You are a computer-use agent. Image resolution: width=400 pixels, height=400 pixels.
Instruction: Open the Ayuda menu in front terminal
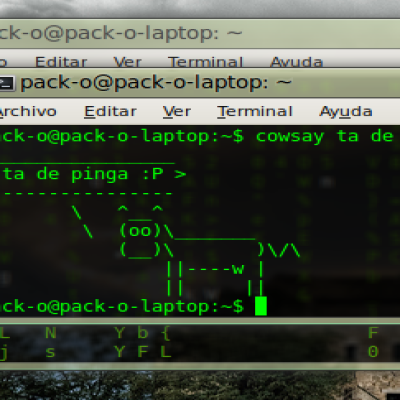click(x=346, y=111)
